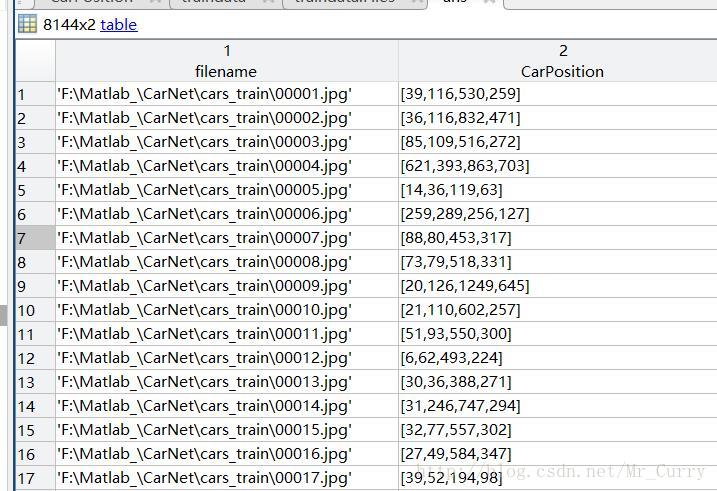Viewport: 717px width, 491px height.
Task: Select row header 6
Action: [36, 214]
